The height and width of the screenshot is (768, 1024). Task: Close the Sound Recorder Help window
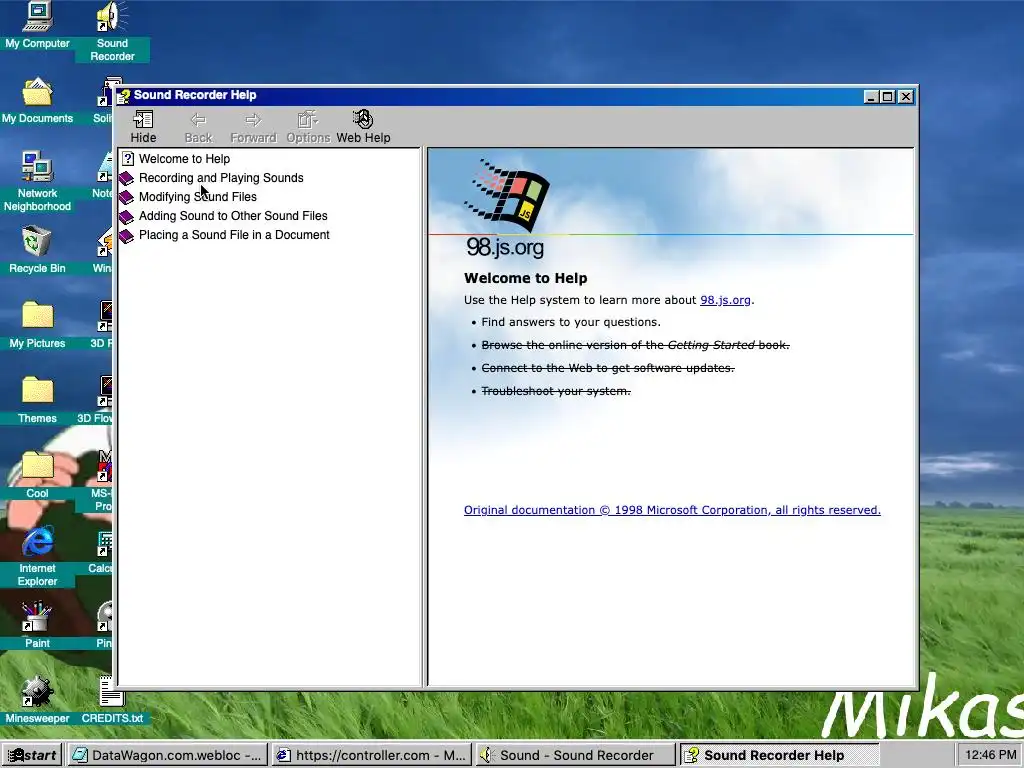point(905,97)
